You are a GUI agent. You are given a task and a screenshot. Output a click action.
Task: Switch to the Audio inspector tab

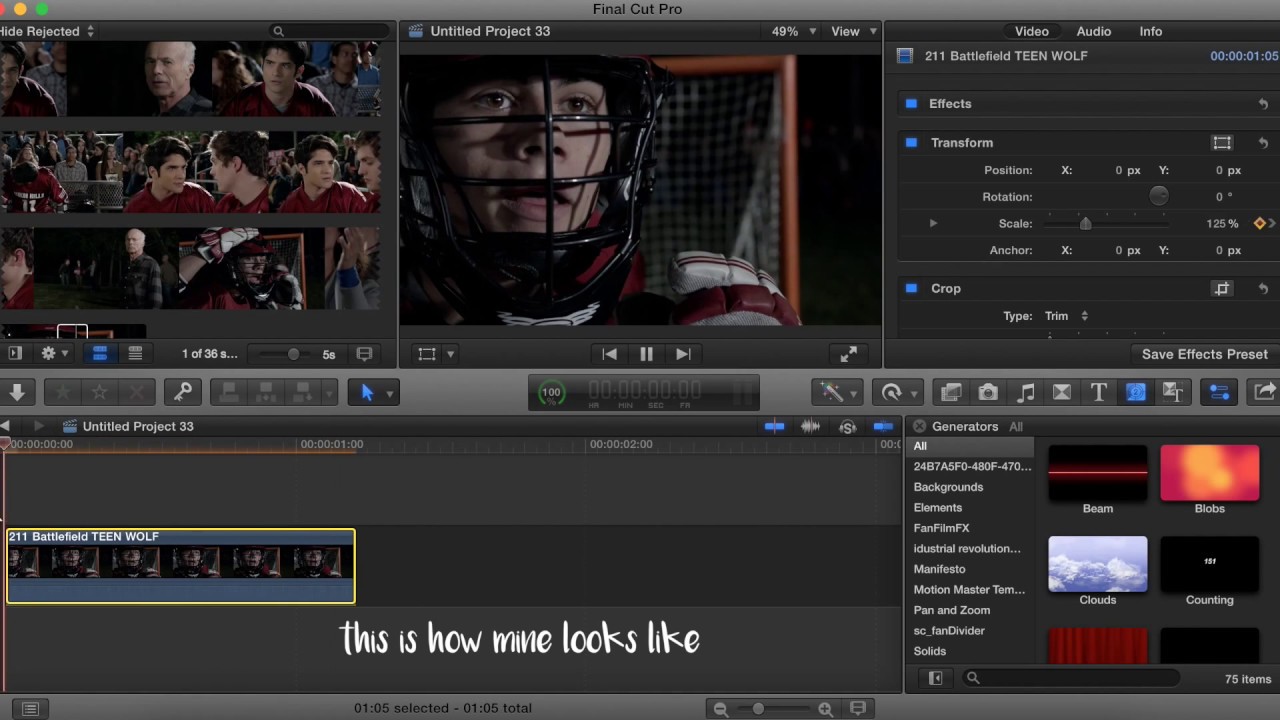1093,32
